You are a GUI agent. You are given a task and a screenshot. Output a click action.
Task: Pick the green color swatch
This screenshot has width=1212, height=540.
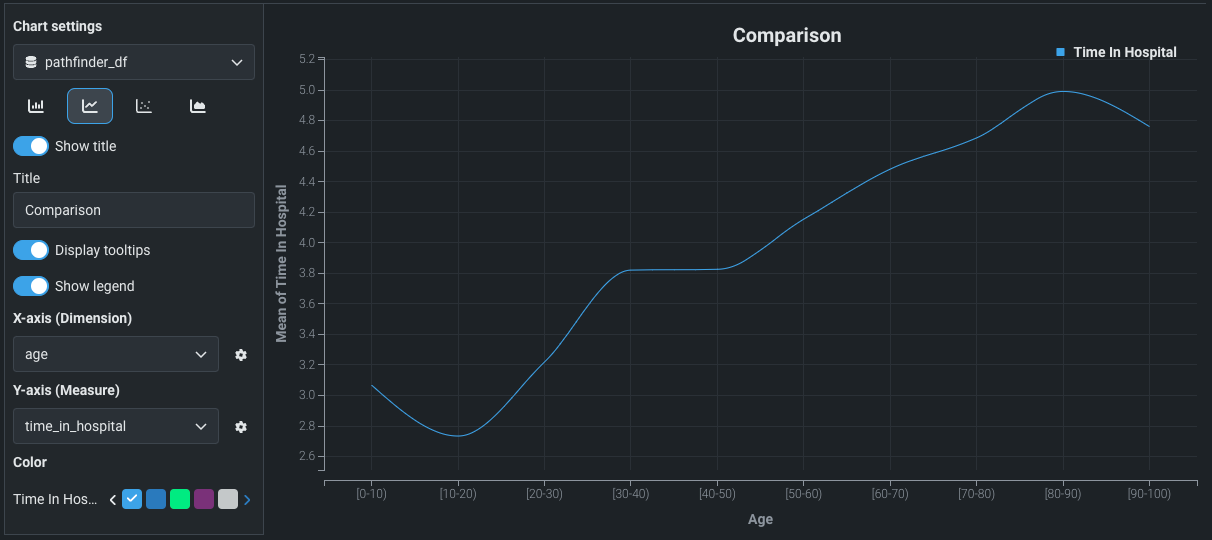[180, 499]
